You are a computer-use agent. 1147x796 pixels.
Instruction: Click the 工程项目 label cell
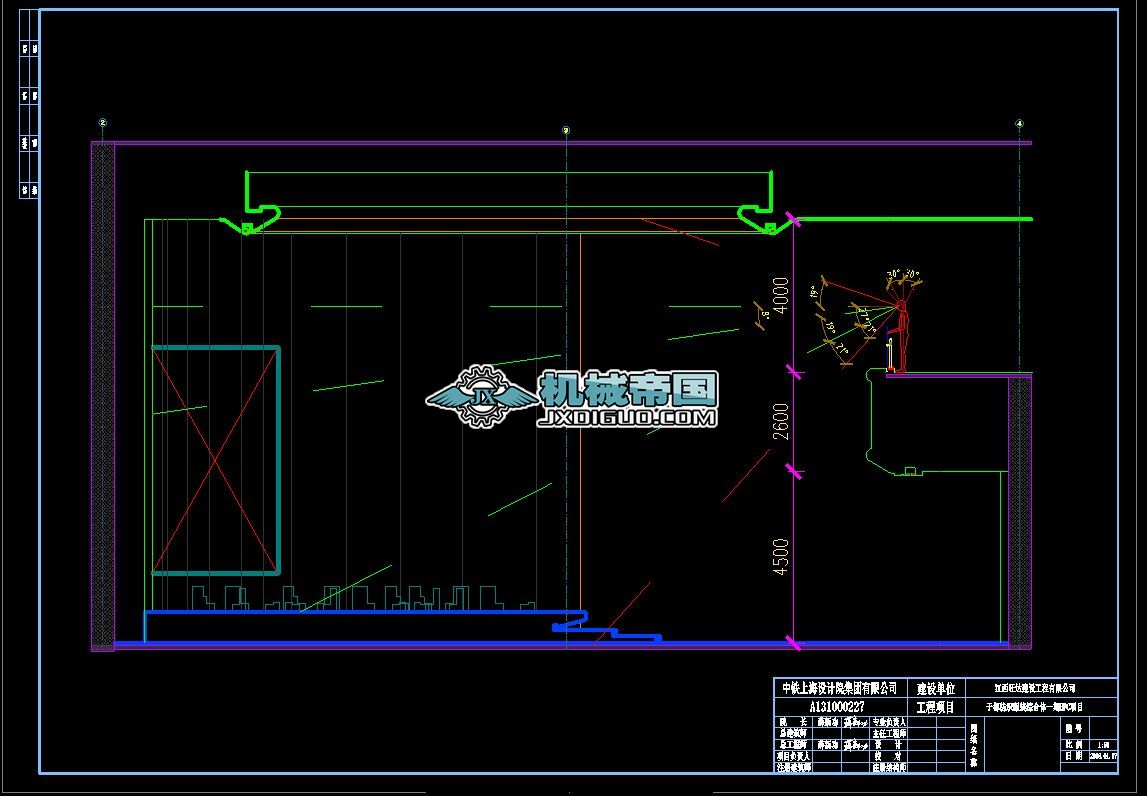pyautogui.click(x=936, y=707)
